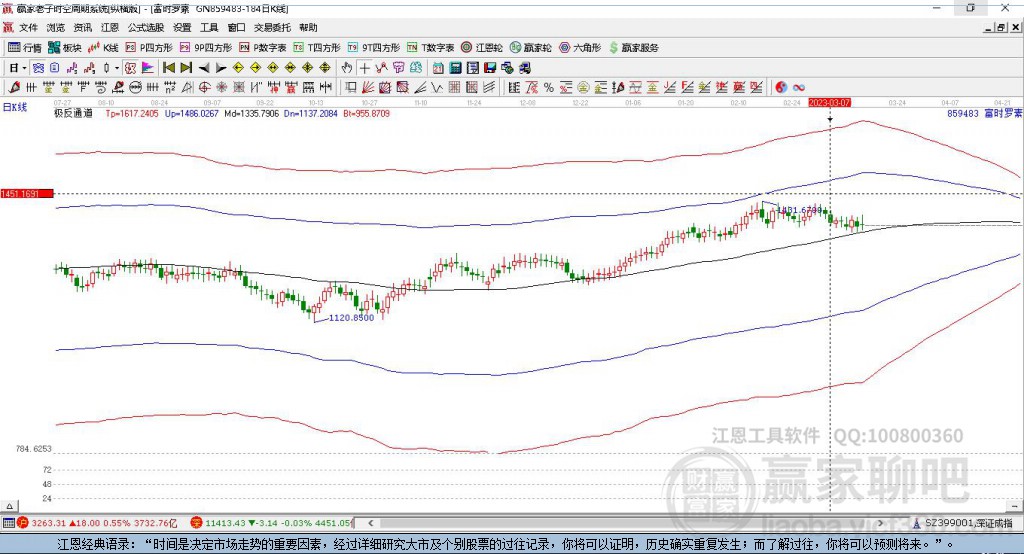Click the red-blue yin-yang icon
Viewport: 1024px width, 554px height.
coord(781,88)
